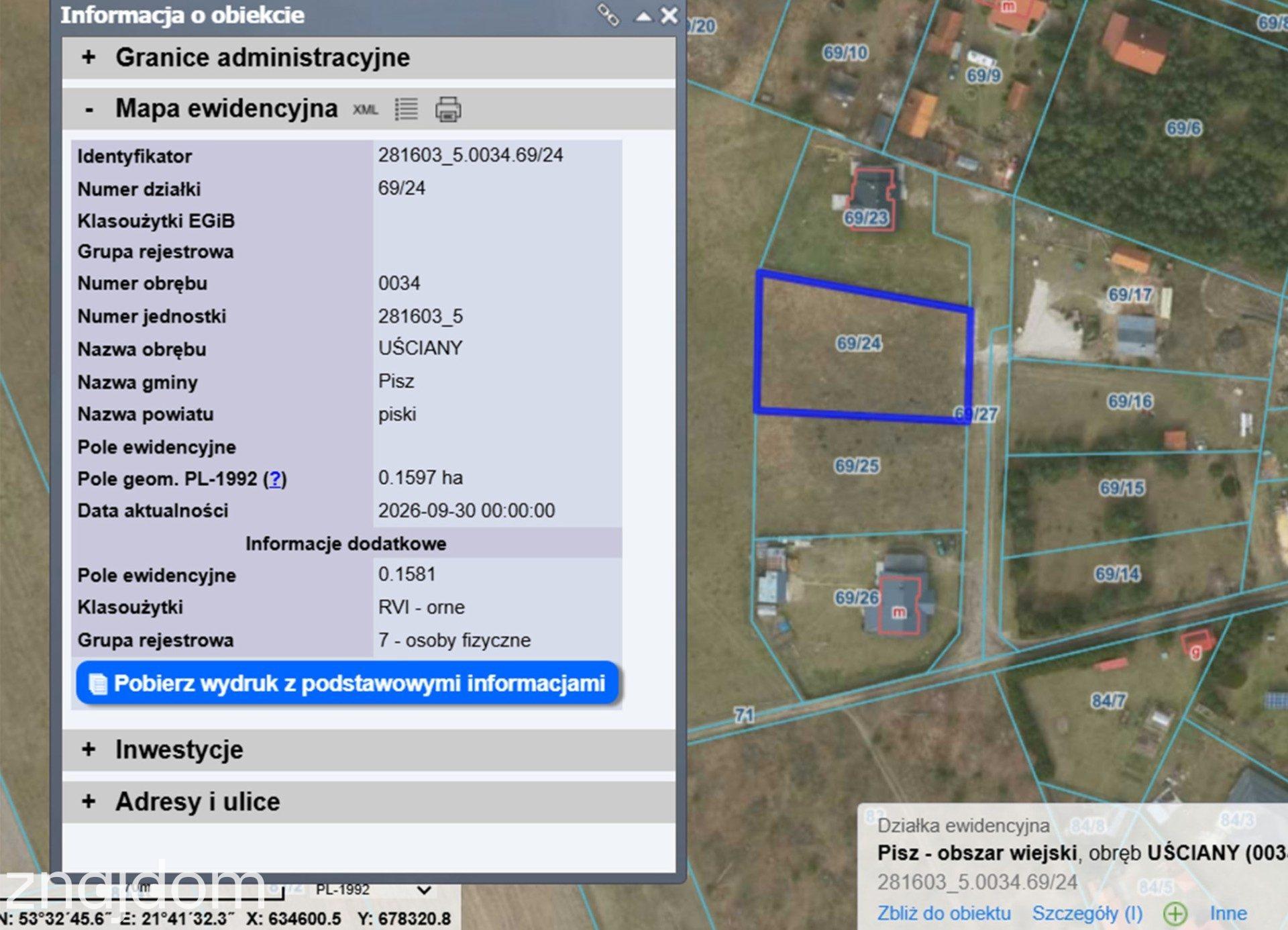Click the RVI - orne klasoużytki value
Screen dimensions: 1288x930
[x=421, y=607]
